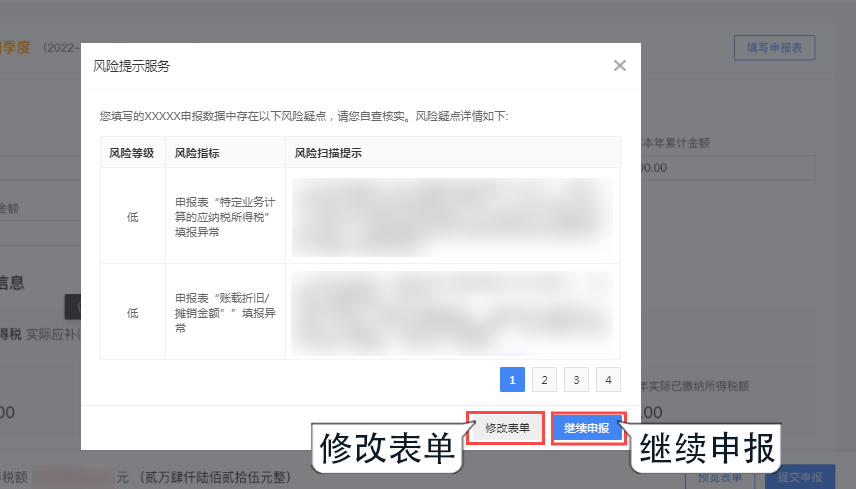Click the blurred scan hint in second row
This screenshot has width=856, height=489.
[452, 312]
